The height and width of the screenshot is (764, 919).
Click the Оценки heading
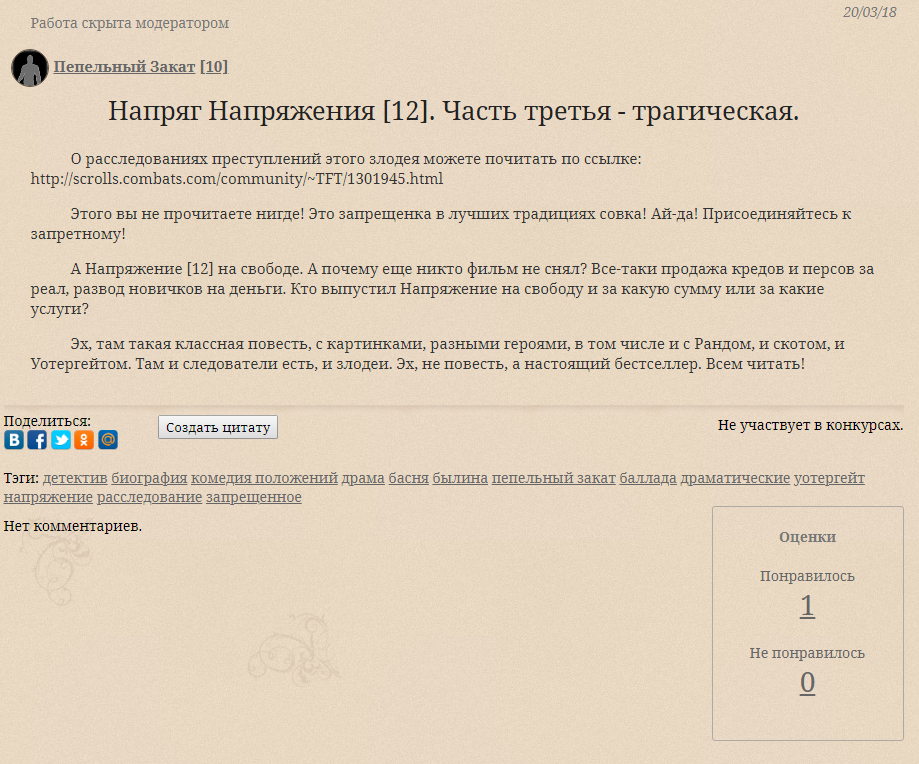pyautogui.click(x=807, y=537)
